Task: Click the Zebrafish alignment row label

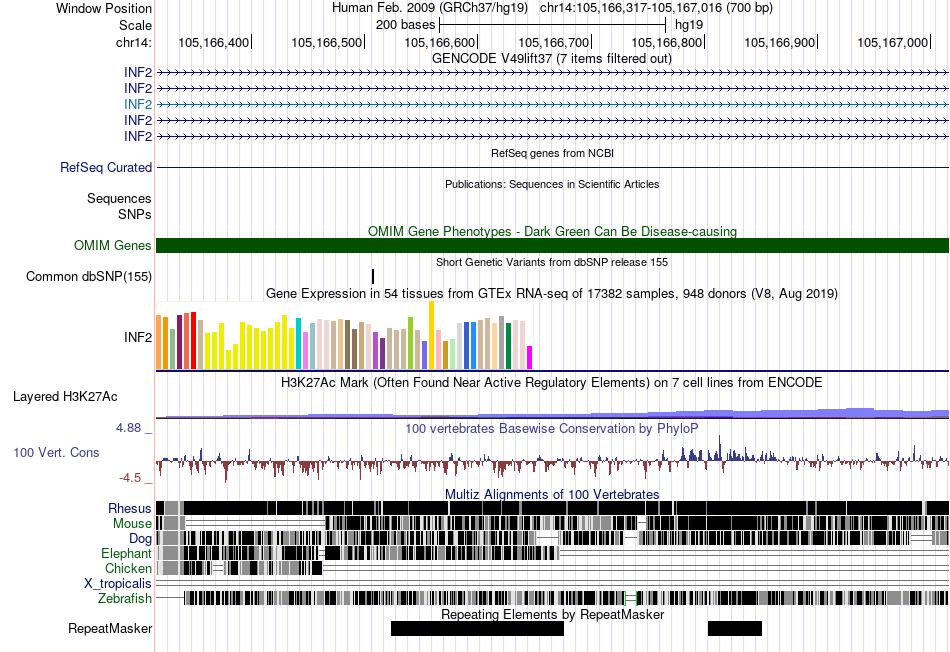Action: pyautogui.click(x=125, y=598)
